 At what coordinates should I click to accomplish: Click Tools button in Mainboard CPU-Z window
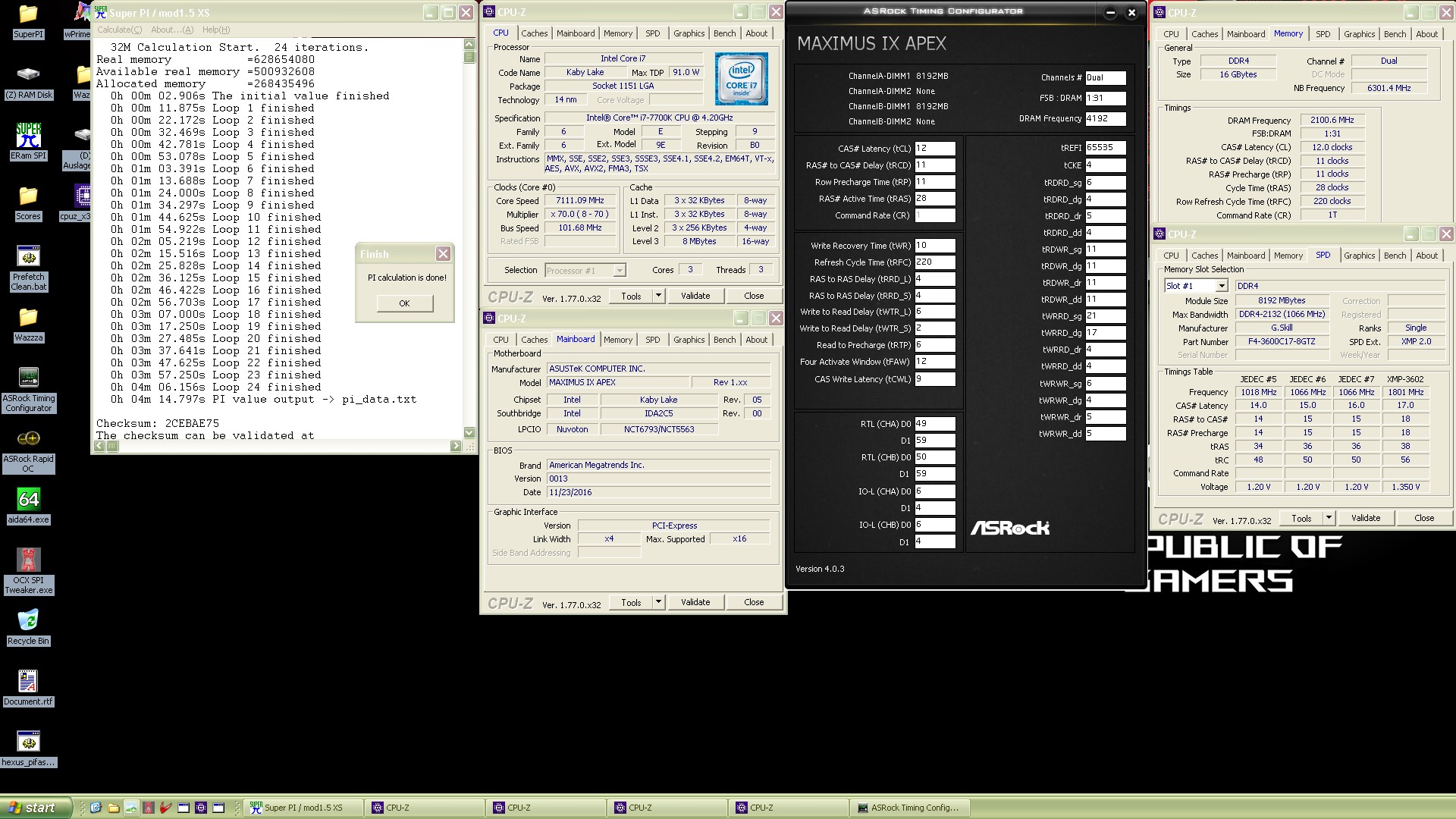631,602
